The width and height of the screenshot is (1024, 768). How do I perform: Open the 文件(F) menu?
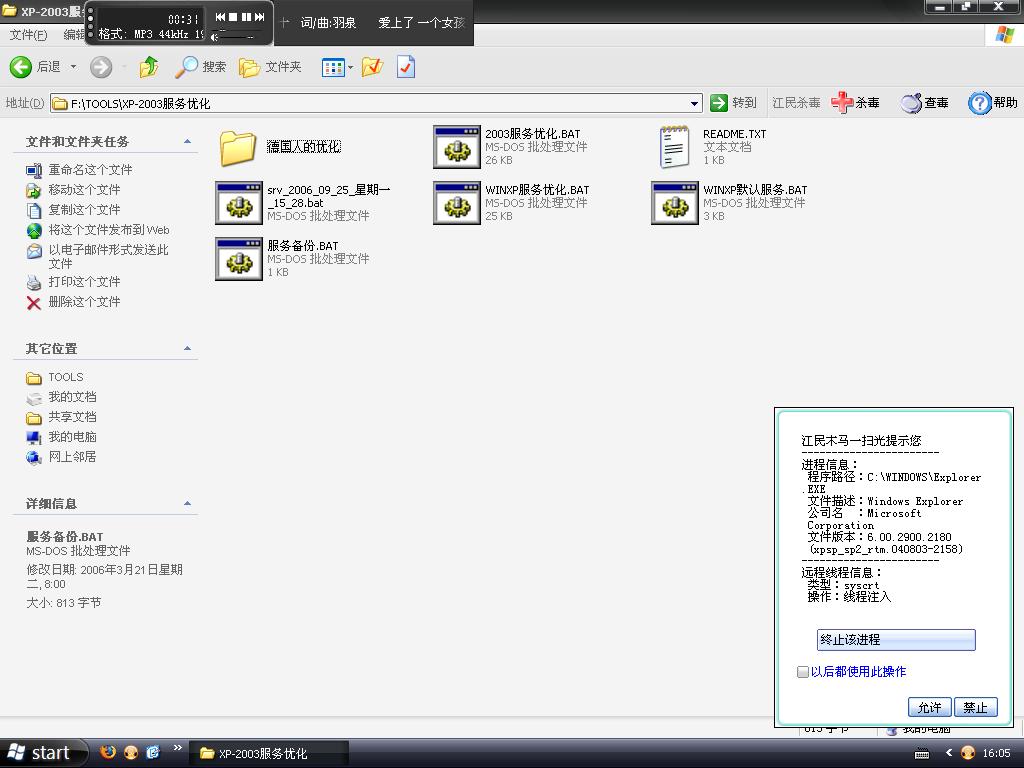tap(28, 35)
